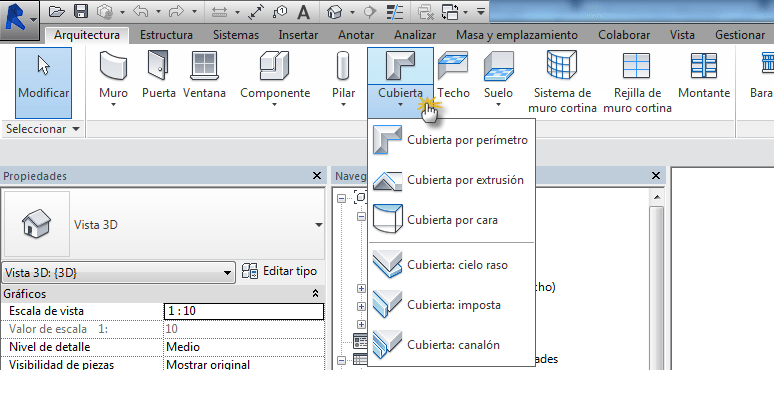Select Sistema de muro cortina tool

point(562,81)
